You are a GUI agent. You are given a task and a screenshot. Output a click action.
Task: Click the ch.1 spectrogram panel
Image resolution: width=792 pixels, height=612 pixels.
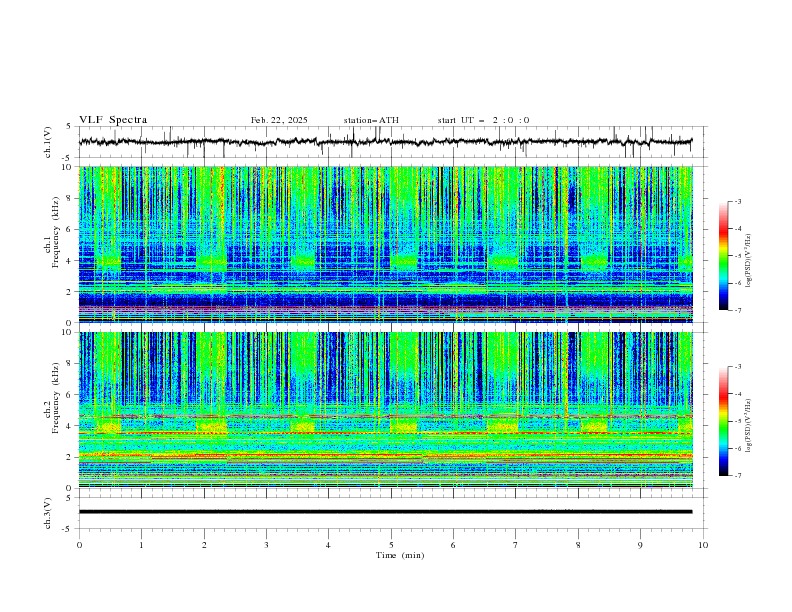386,244
